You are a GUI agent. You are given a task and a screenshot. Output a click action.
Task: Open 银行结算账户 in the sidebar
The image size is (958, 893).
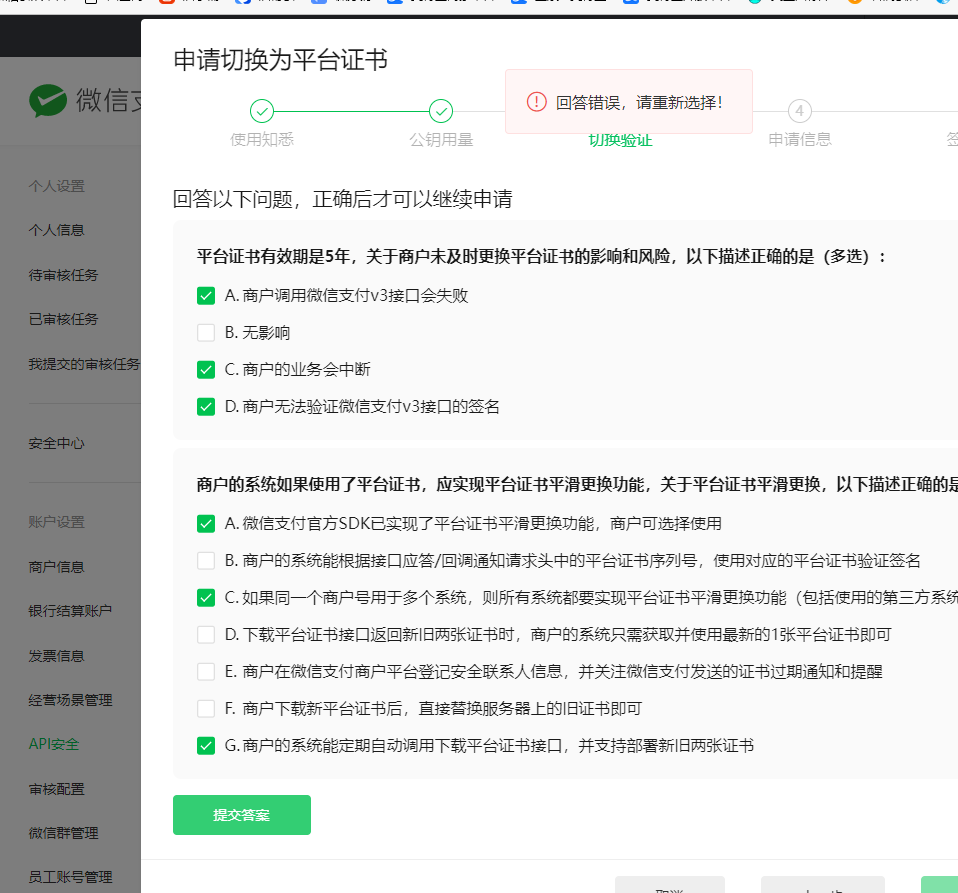click(x=70, y=611)
